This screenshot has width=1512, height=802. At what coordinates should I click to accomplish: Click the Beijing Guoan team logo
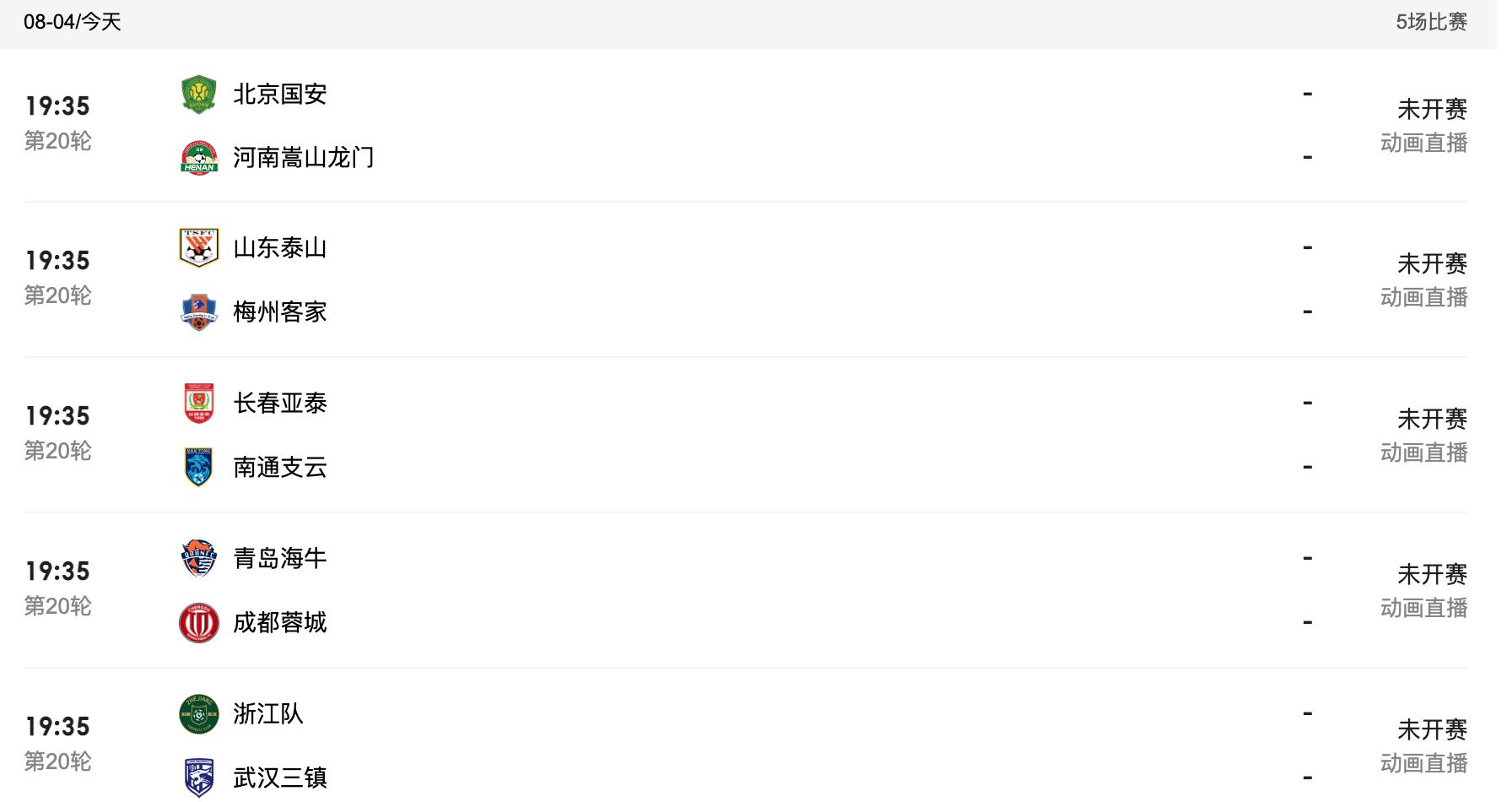tap(199, 94)
